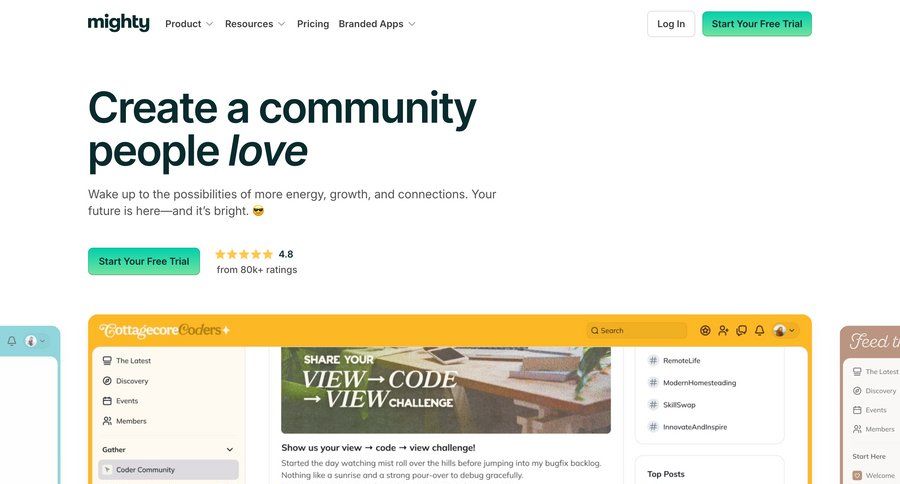Click the Search field in the orange header
Image resolution: width=900 pixels, height=484 pixels.
coord(637,330)
